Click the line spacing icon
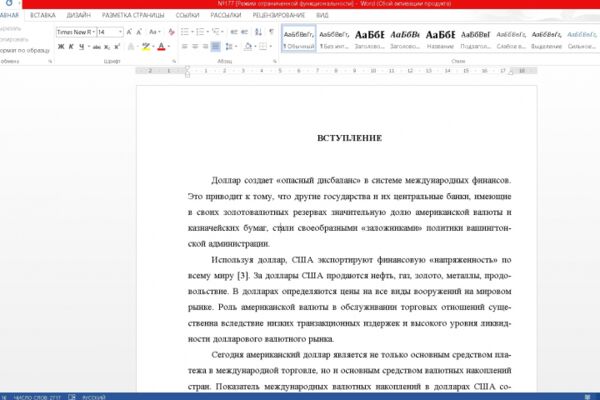 pos(229,46)
